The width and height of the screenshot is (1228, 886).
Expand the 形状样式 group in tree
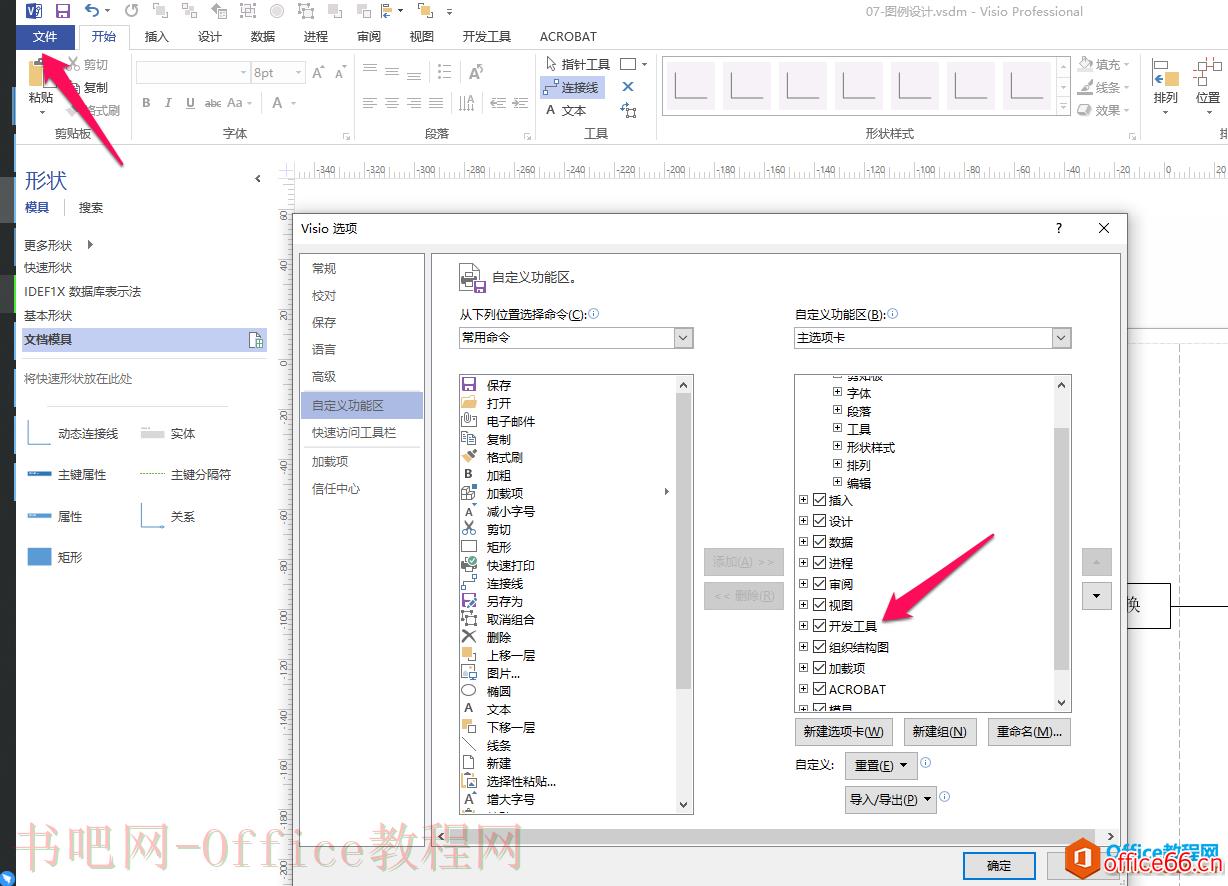click(x=838, y=447)
